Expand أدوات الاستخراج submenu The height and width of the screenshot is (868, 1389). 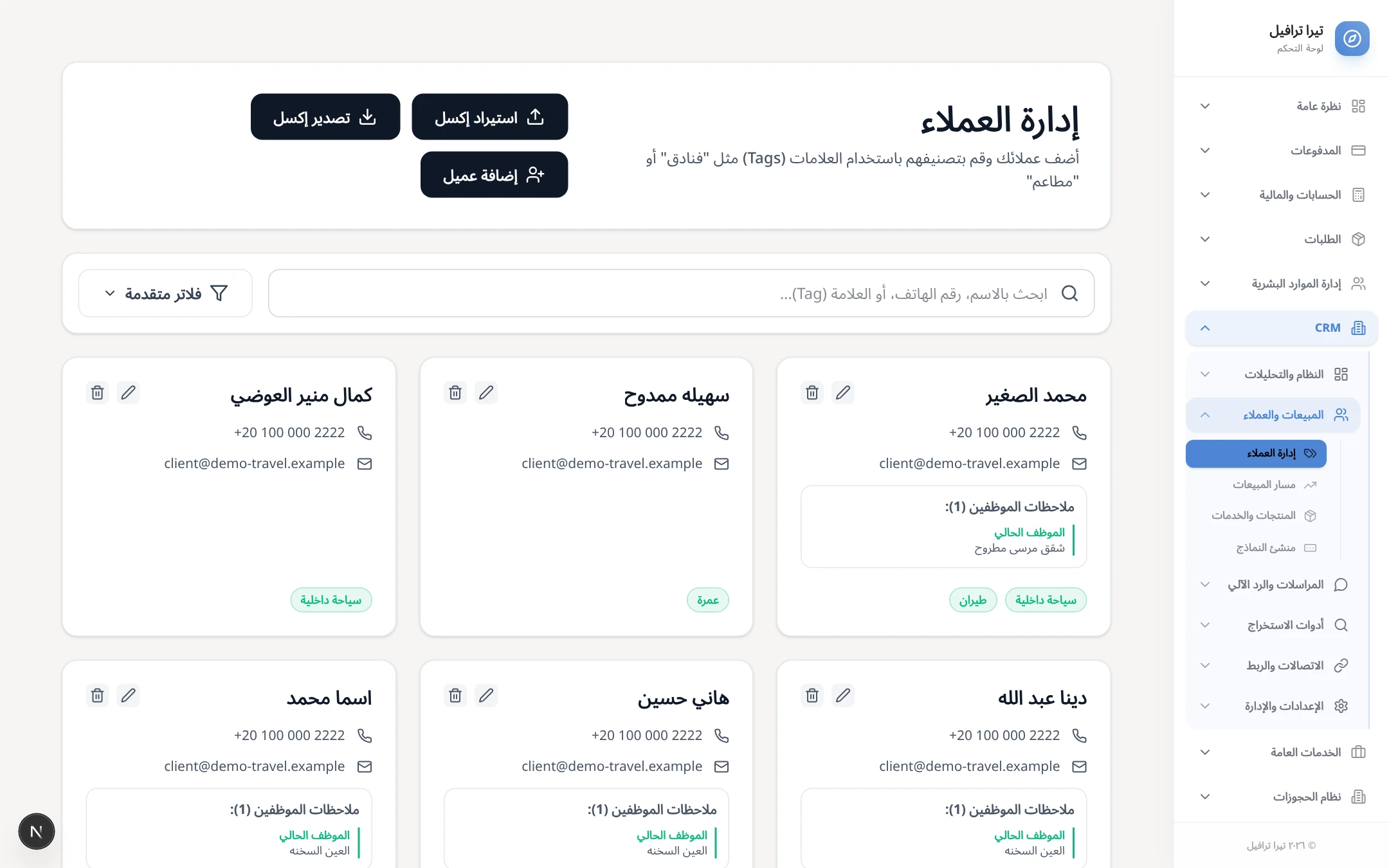1273,625
